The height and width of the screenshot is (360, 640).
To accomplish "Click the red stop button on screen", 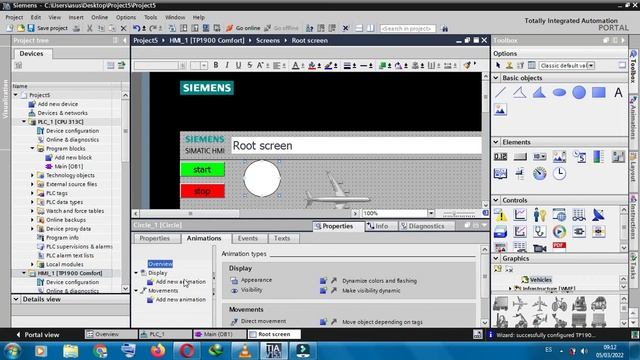I will [202, 191].
